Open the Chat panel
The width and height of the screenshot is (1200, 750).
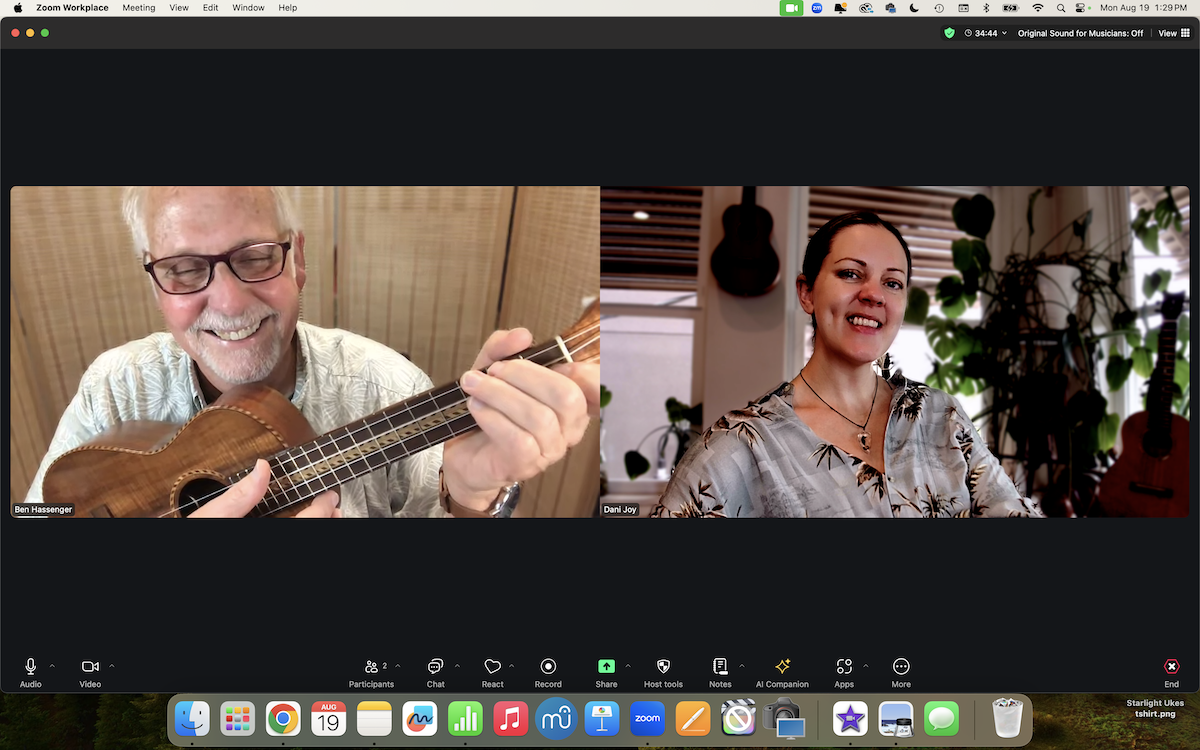coord(435,672)
